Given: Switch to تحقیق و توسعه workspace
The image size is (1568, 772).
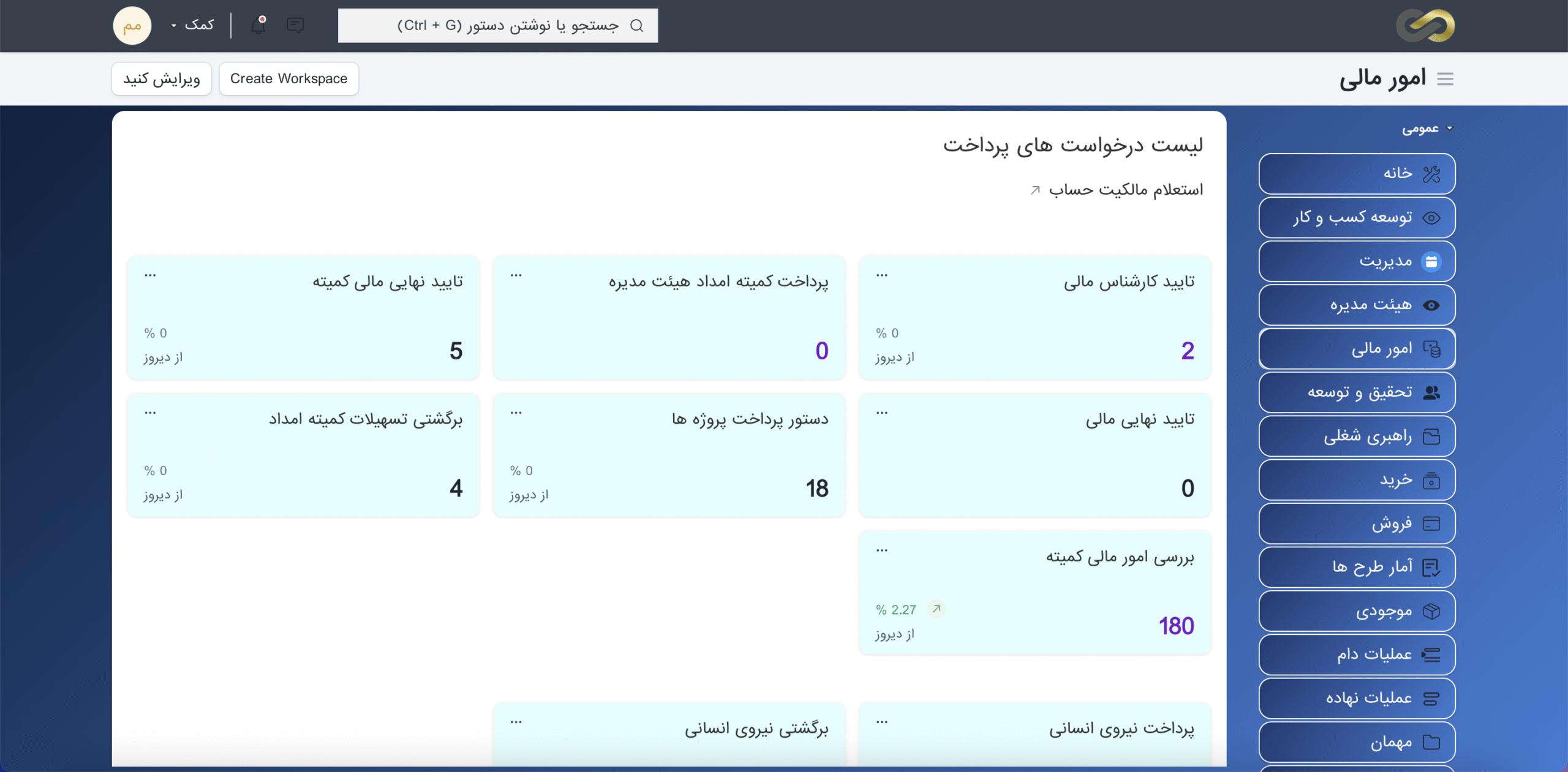Looking at the screenshot, I should (1357, 392).
